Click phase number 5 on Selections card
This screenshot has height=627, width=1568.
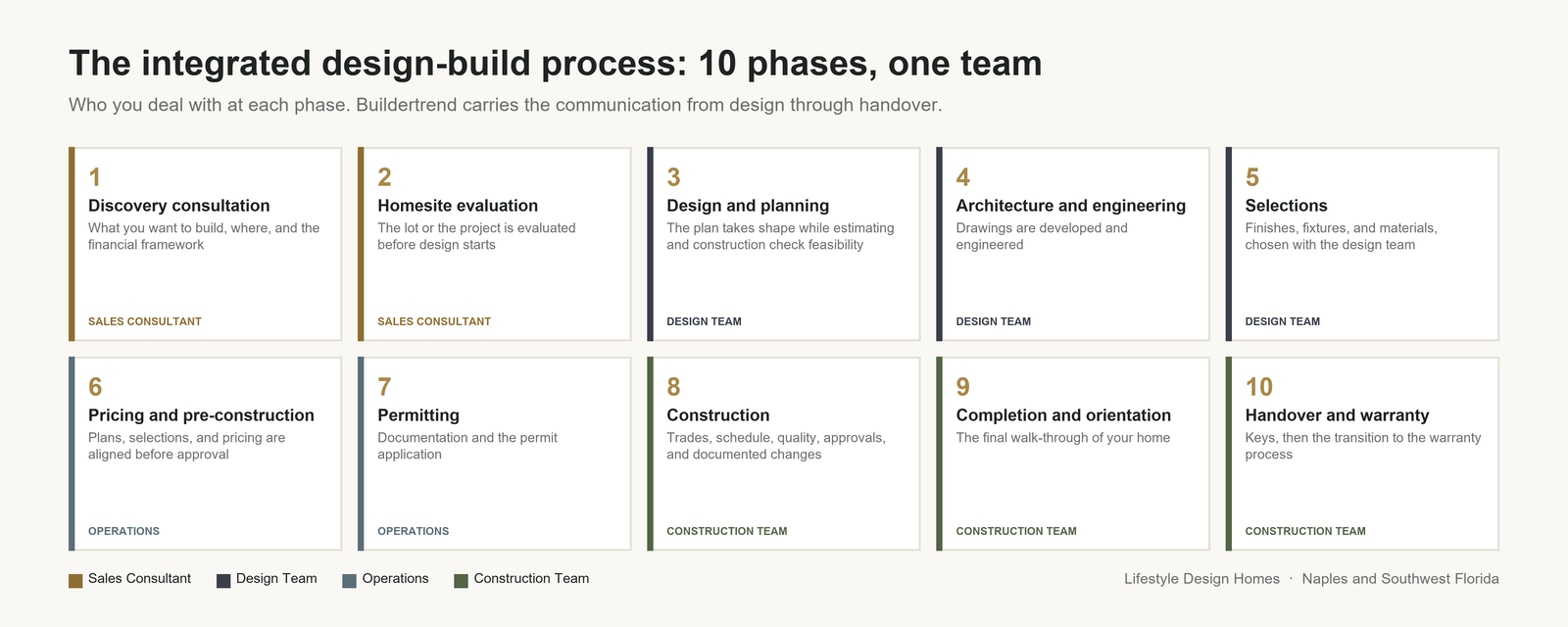tap(1252, 177)
